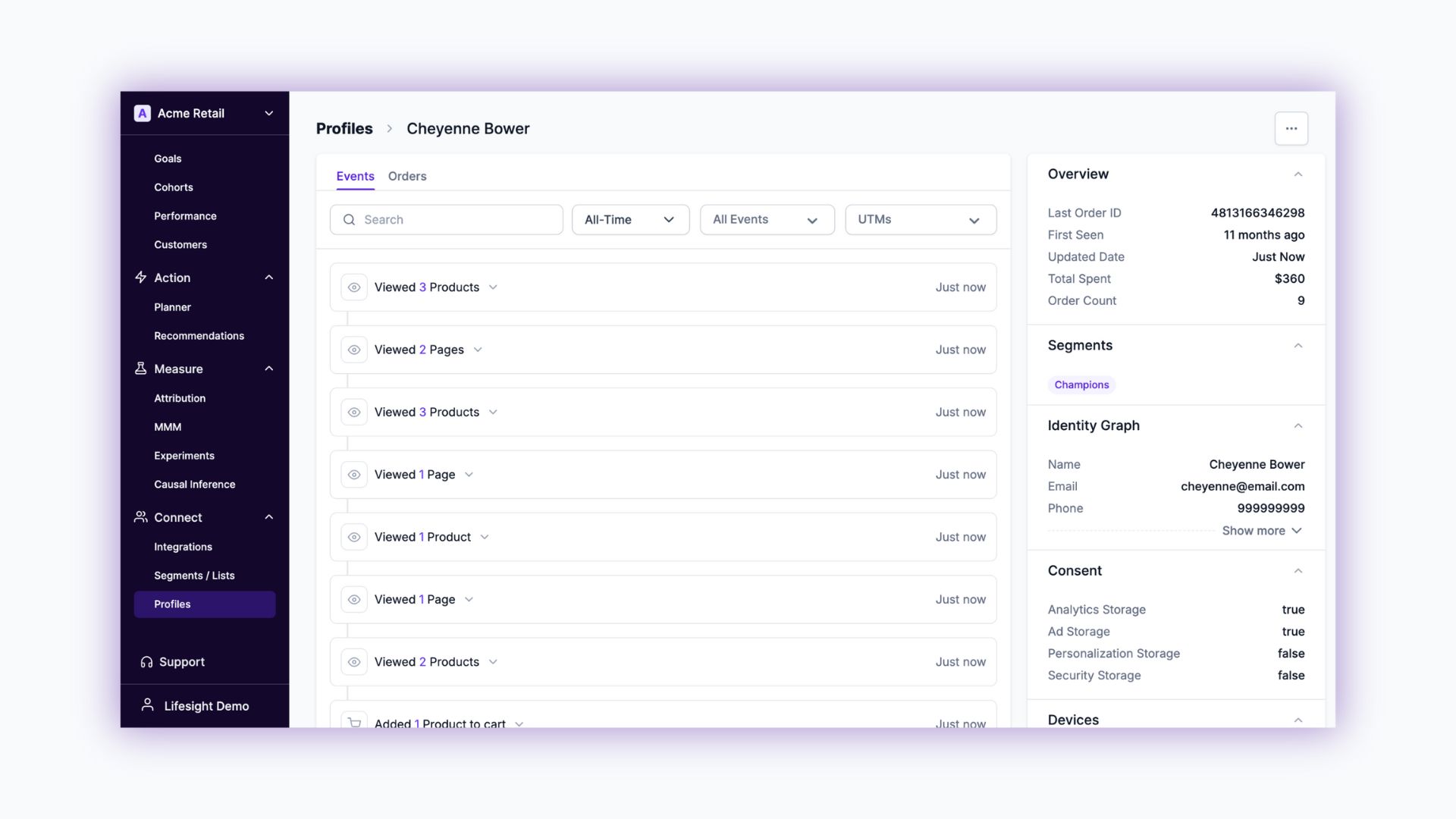
Task: Collapse the Consent section chevron
Action: click(x=1298, y=571)
